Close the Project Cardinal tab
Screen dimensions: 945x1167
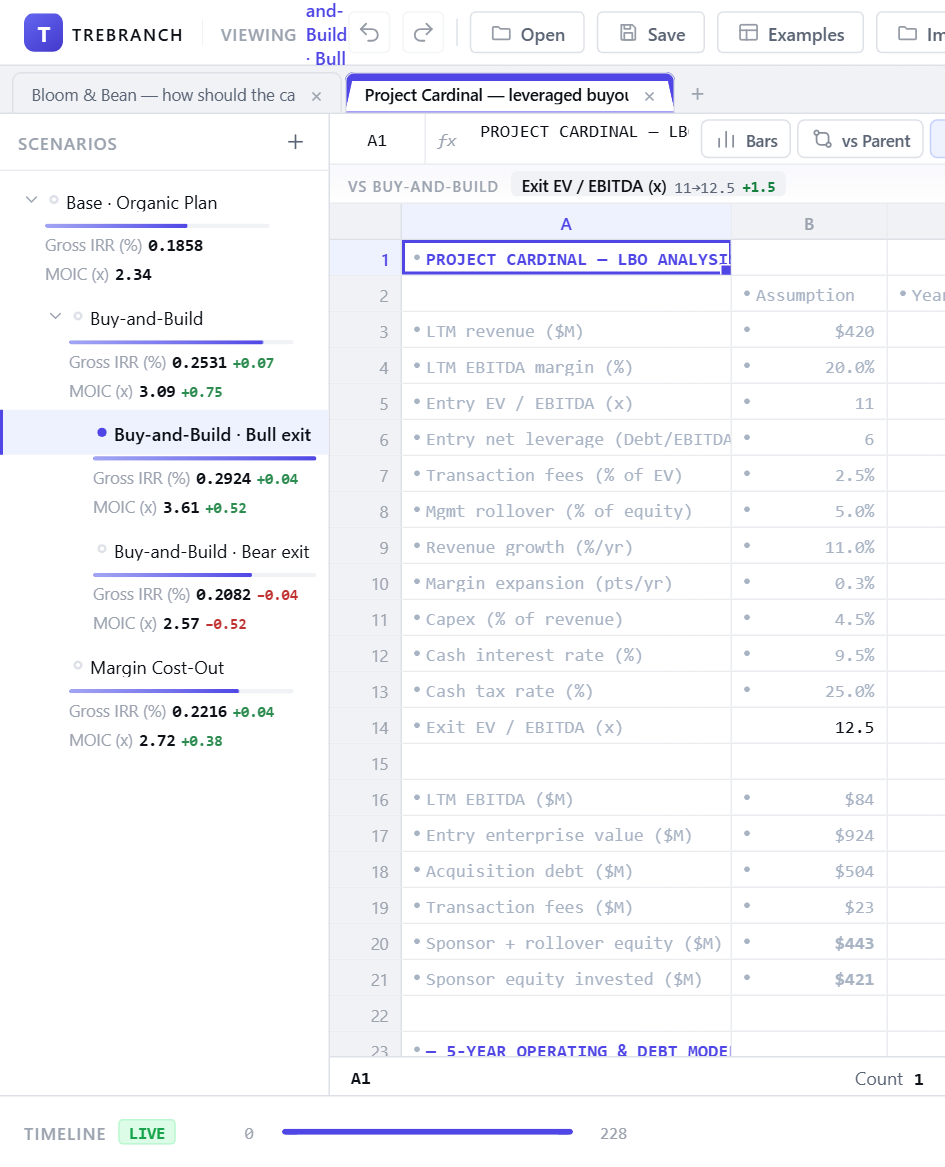(650, 96)
